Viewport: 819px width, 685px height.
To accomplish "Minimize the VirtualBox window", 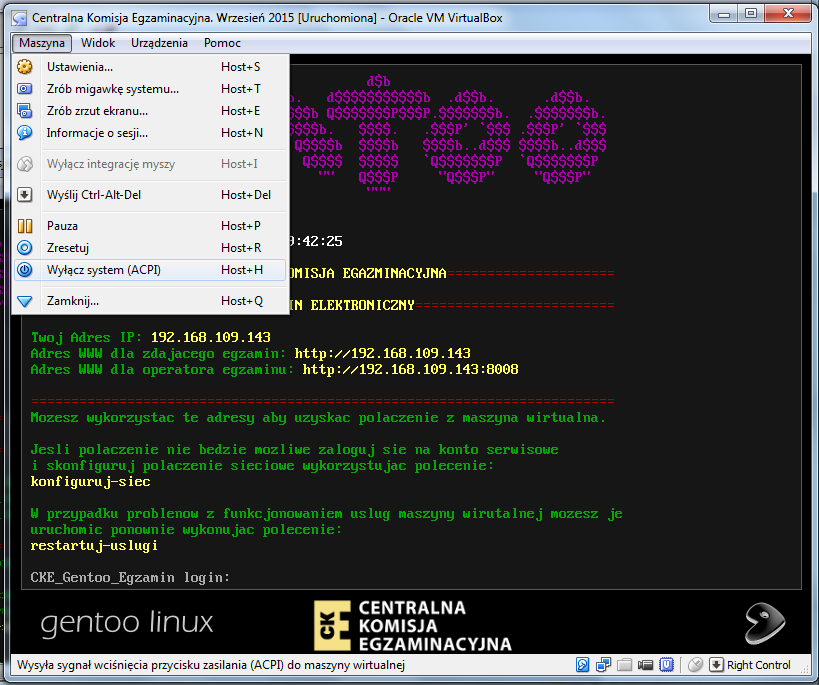I will point(723,14).
